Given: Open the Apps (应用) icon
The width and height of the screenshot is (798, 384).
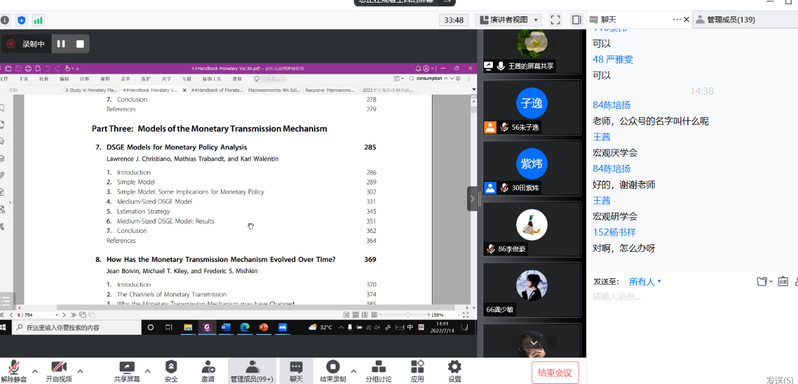Looking at the screenshot, I should pos(417,371).
